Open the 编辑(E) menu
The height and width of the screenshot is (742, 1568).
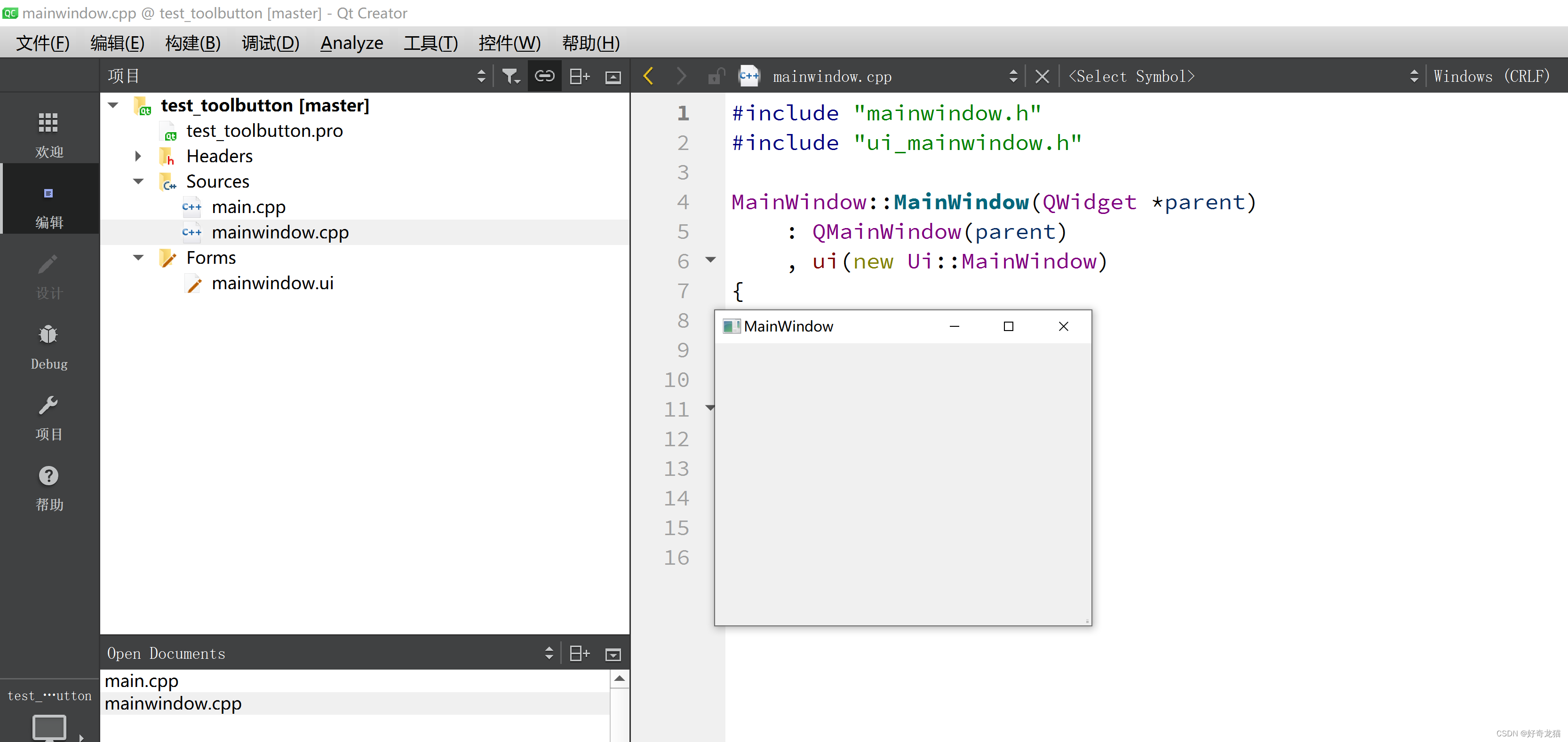pyautogui.click(x=118, y=43)
